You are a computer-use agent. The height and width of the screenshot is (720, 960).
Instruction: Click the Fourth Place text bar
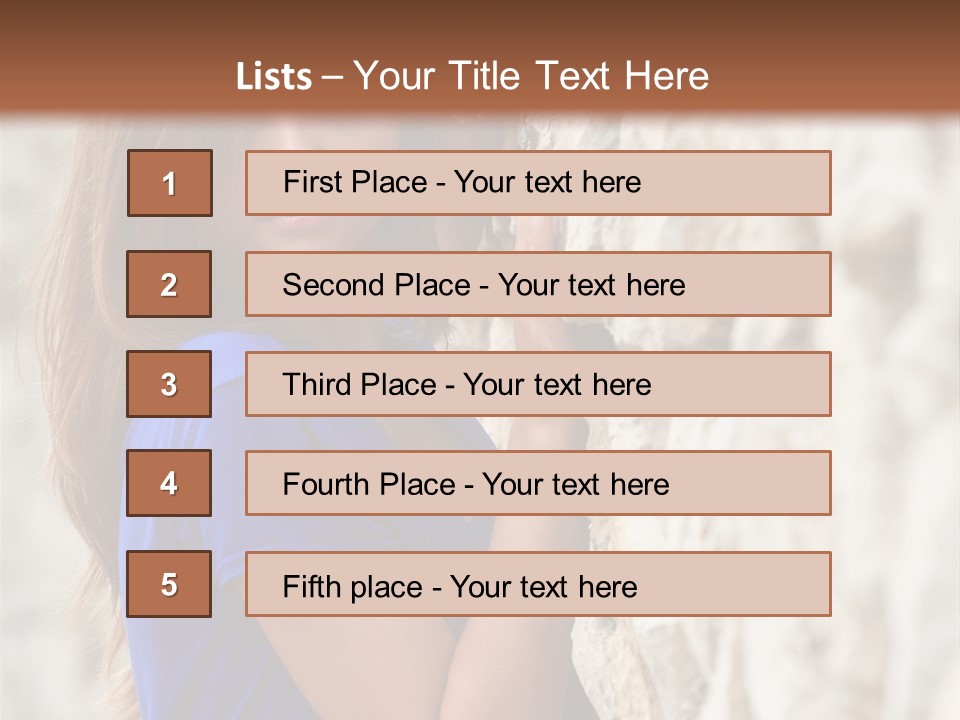(x=538, y=483)
